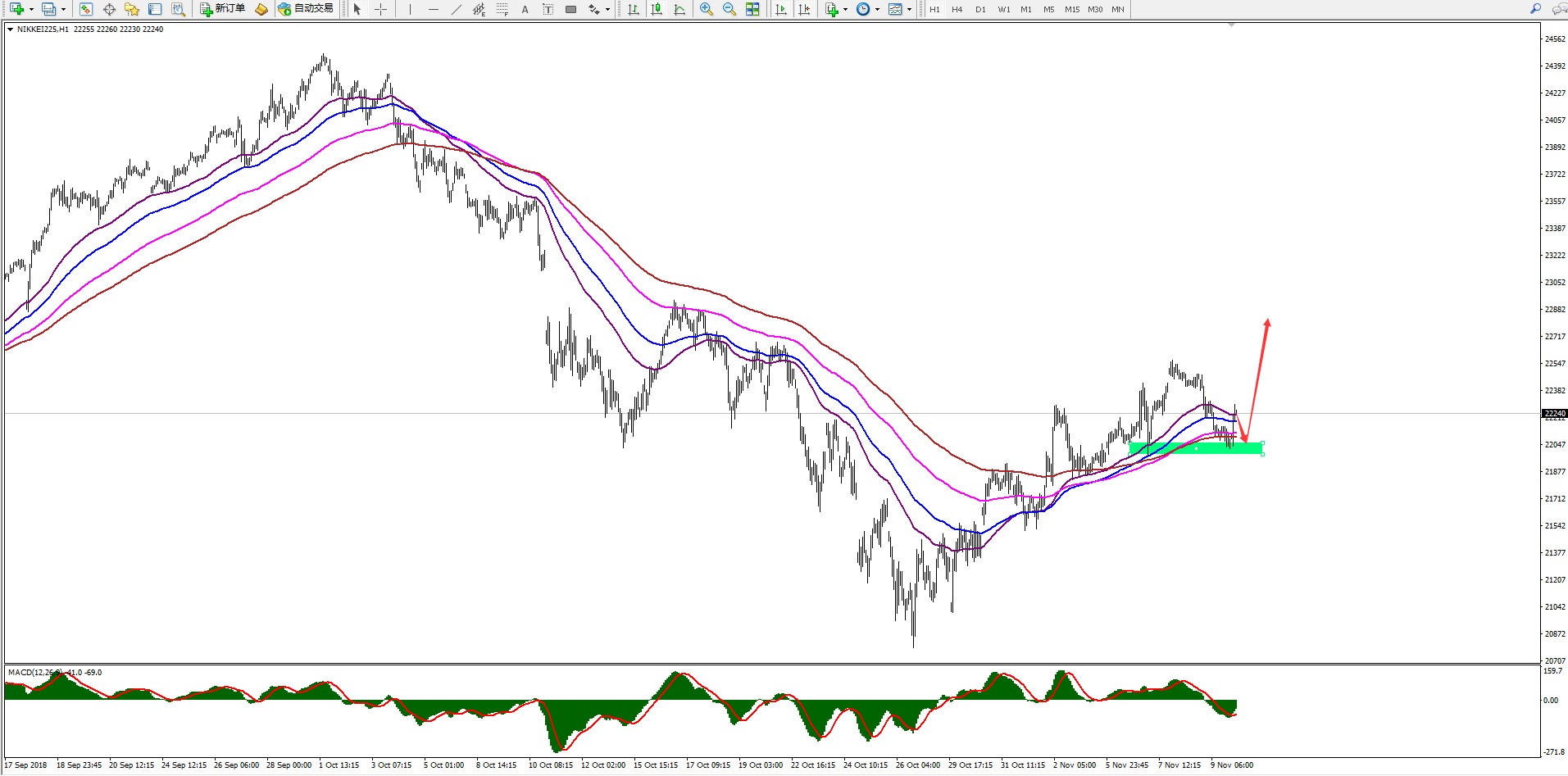Select the trendline drawing tool
The height and width of the screenshot is (776, 1568).
click(457, 9)
